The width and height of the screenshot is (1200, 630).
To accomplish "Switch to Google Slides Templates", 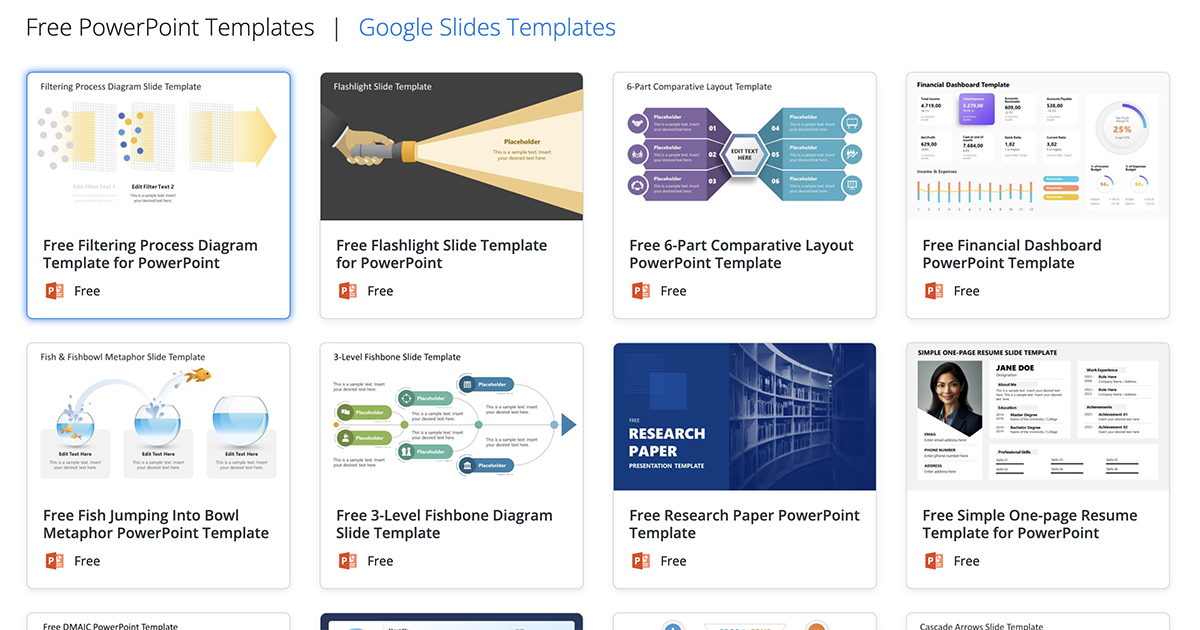I will pyautogui.click(x=487, y=27).
